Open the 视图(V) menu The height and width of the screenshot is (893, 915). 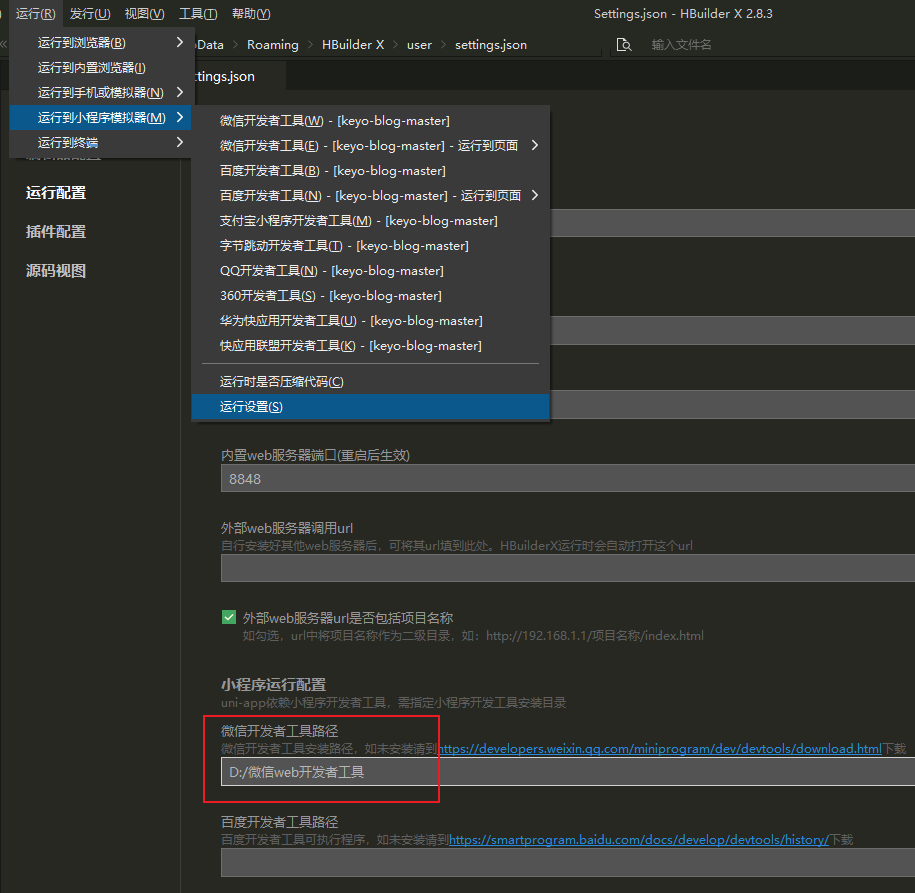144,13
